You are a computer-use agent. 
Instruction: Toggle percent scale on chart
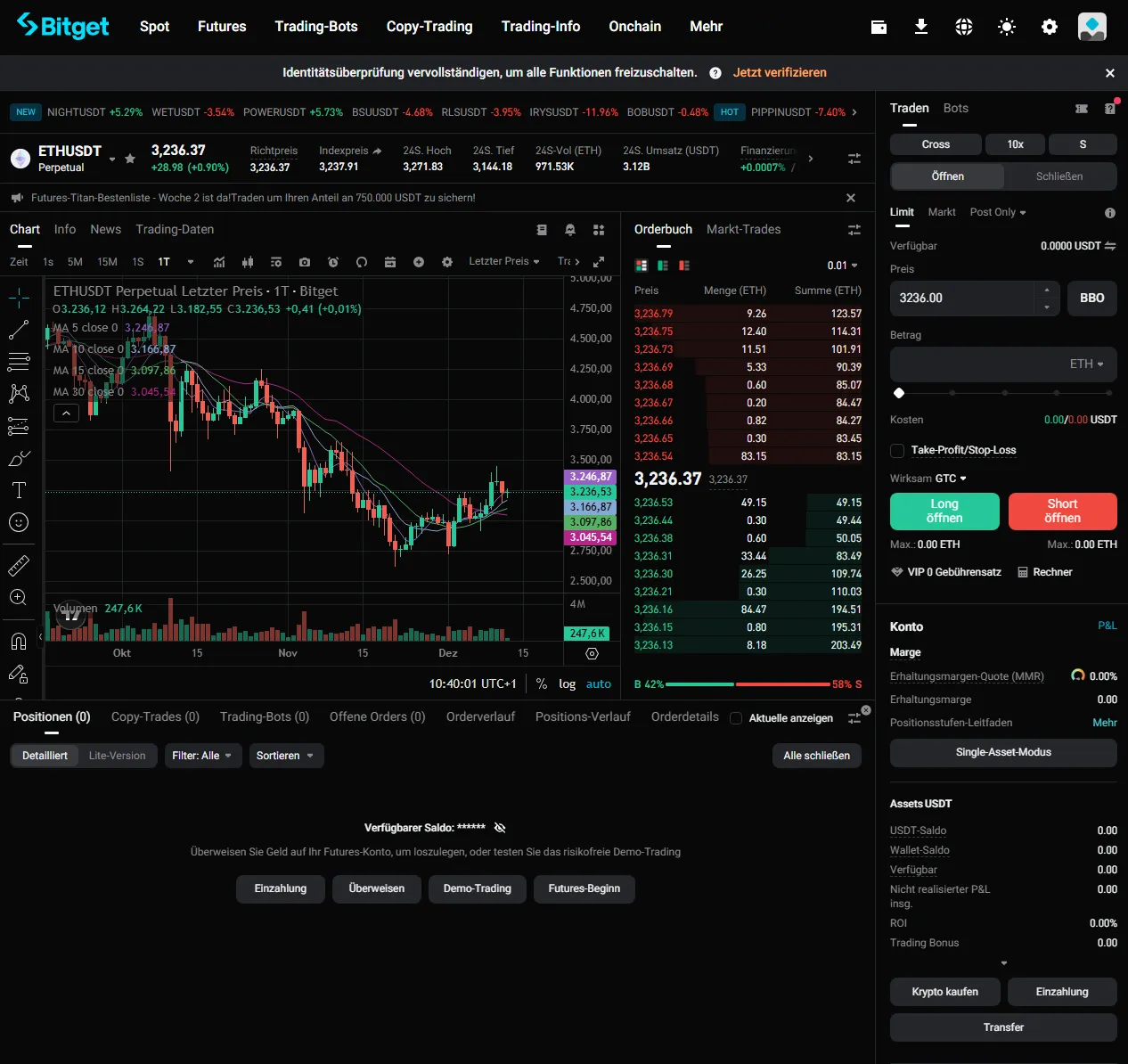(x=542, y=683)
